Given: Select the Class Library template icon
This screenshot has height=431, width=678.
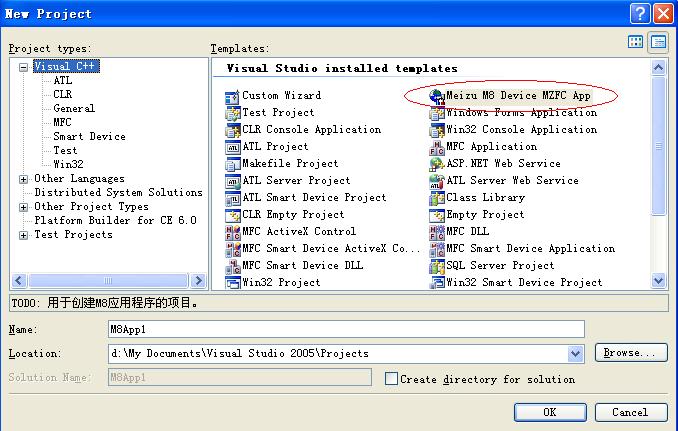Looking at the screenshot, I should (x=437, y=198).
